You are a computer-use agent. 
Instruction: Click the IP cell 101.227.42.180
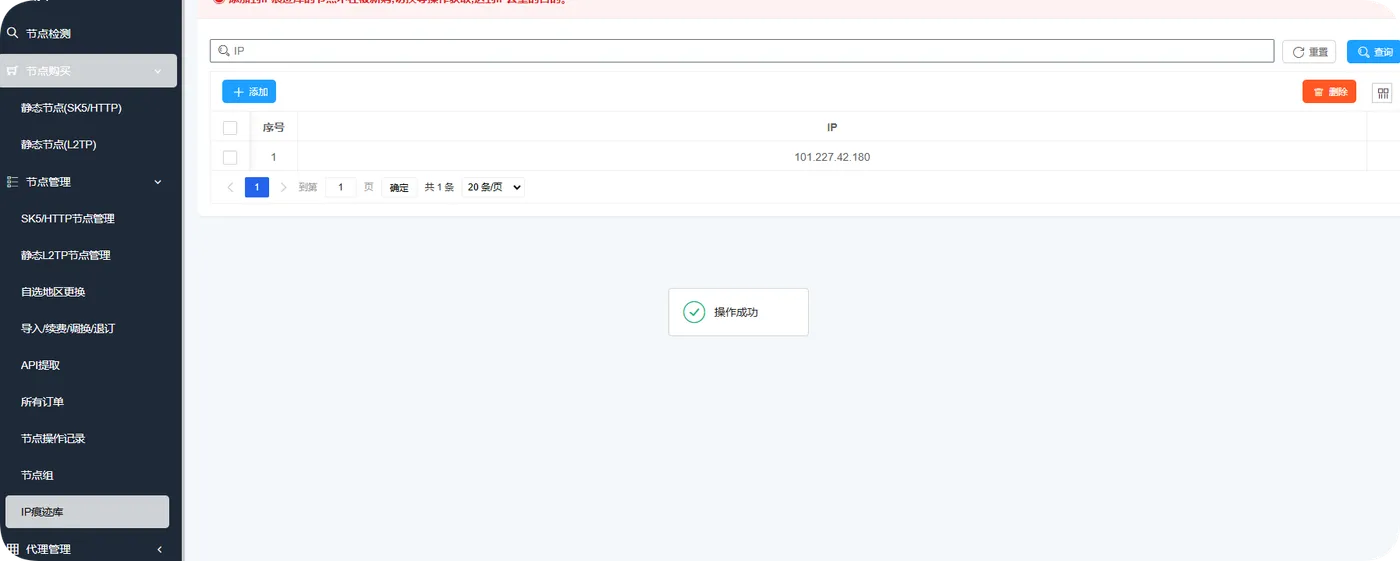pos(832,157)
